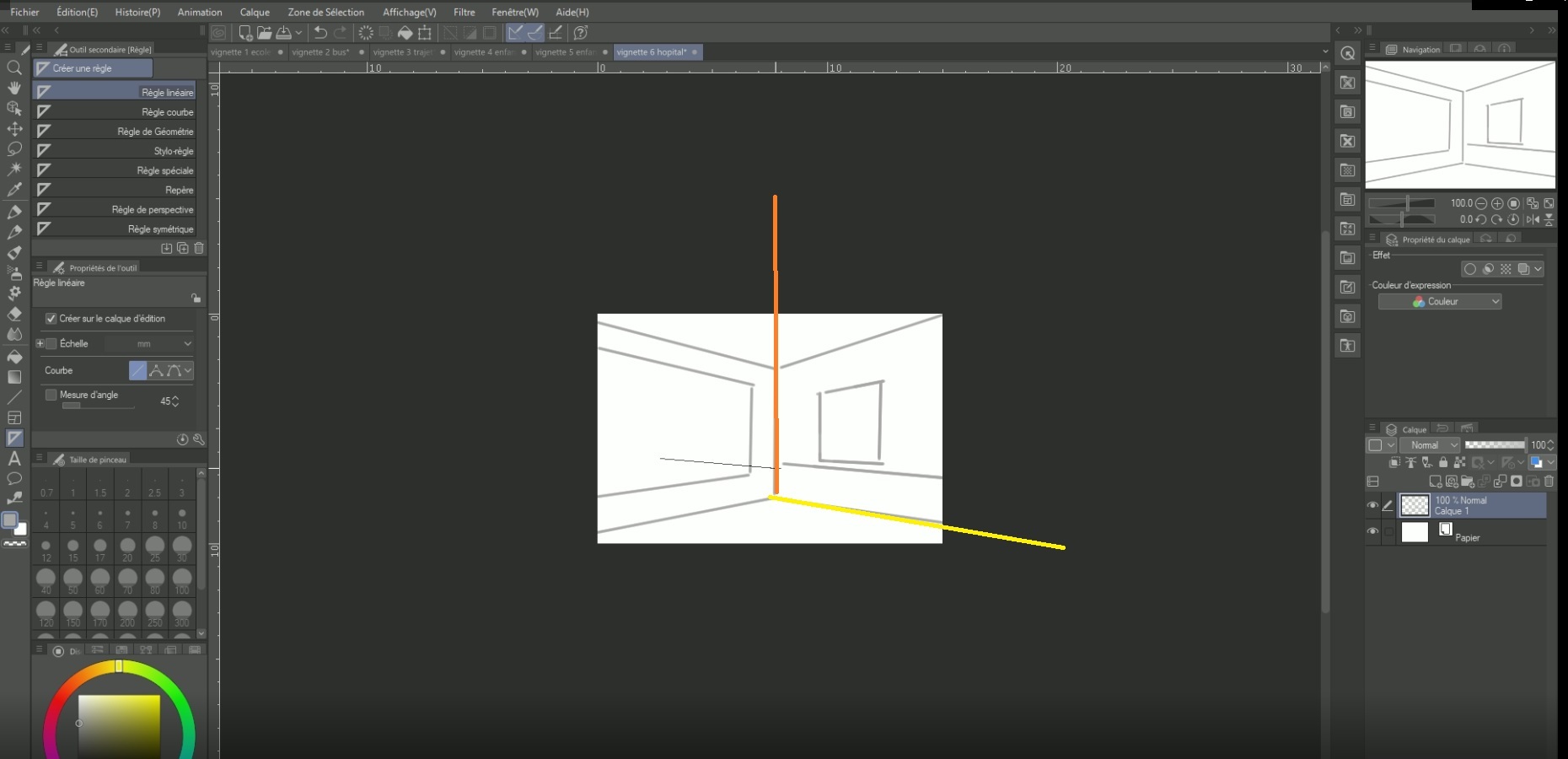
Task: Select the Operation object tool
Action: coord(14,108)
